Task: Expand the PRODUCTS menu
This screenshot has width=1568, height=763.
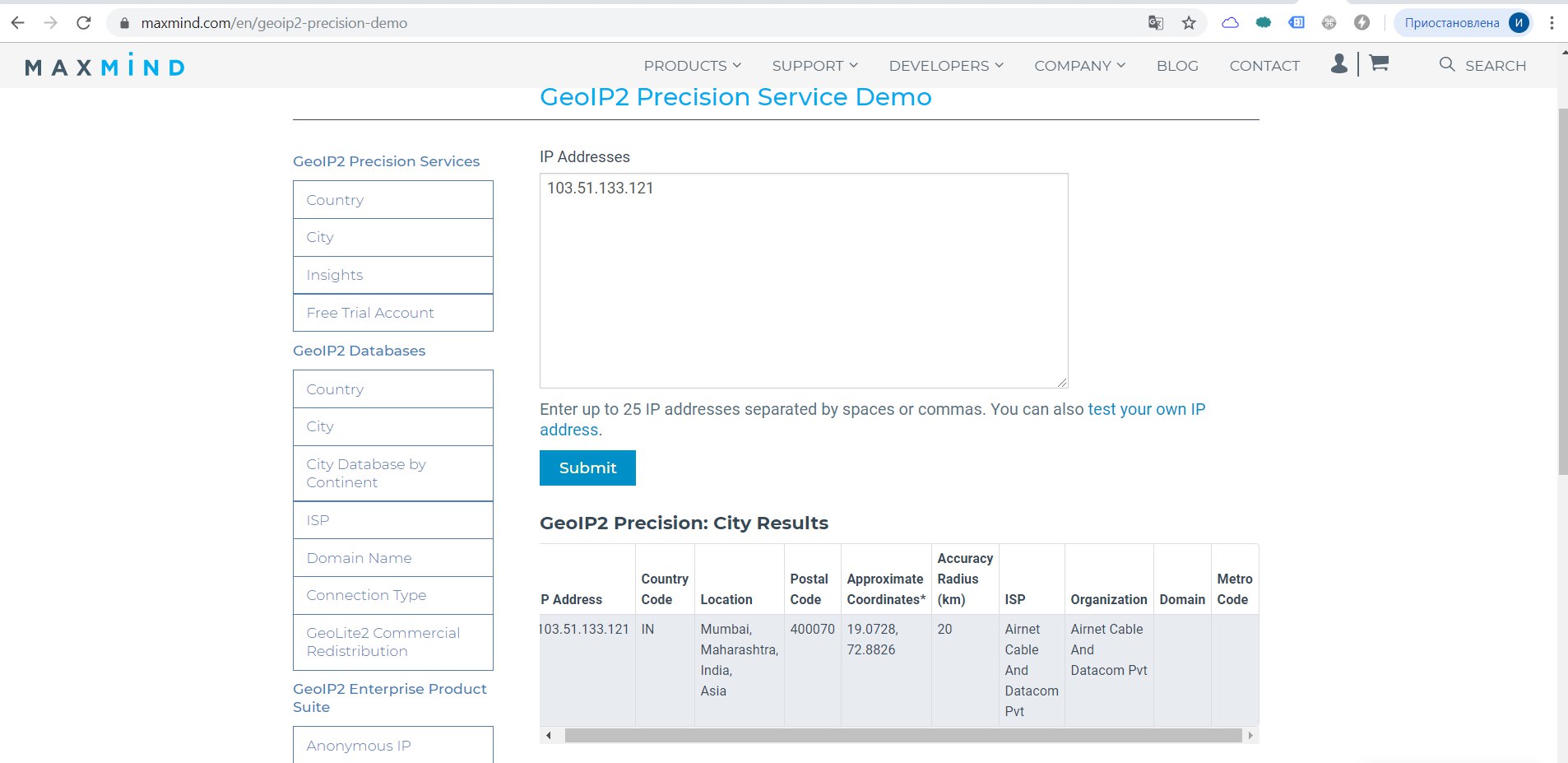Action: pyautogui.click(x=693, y=66)
